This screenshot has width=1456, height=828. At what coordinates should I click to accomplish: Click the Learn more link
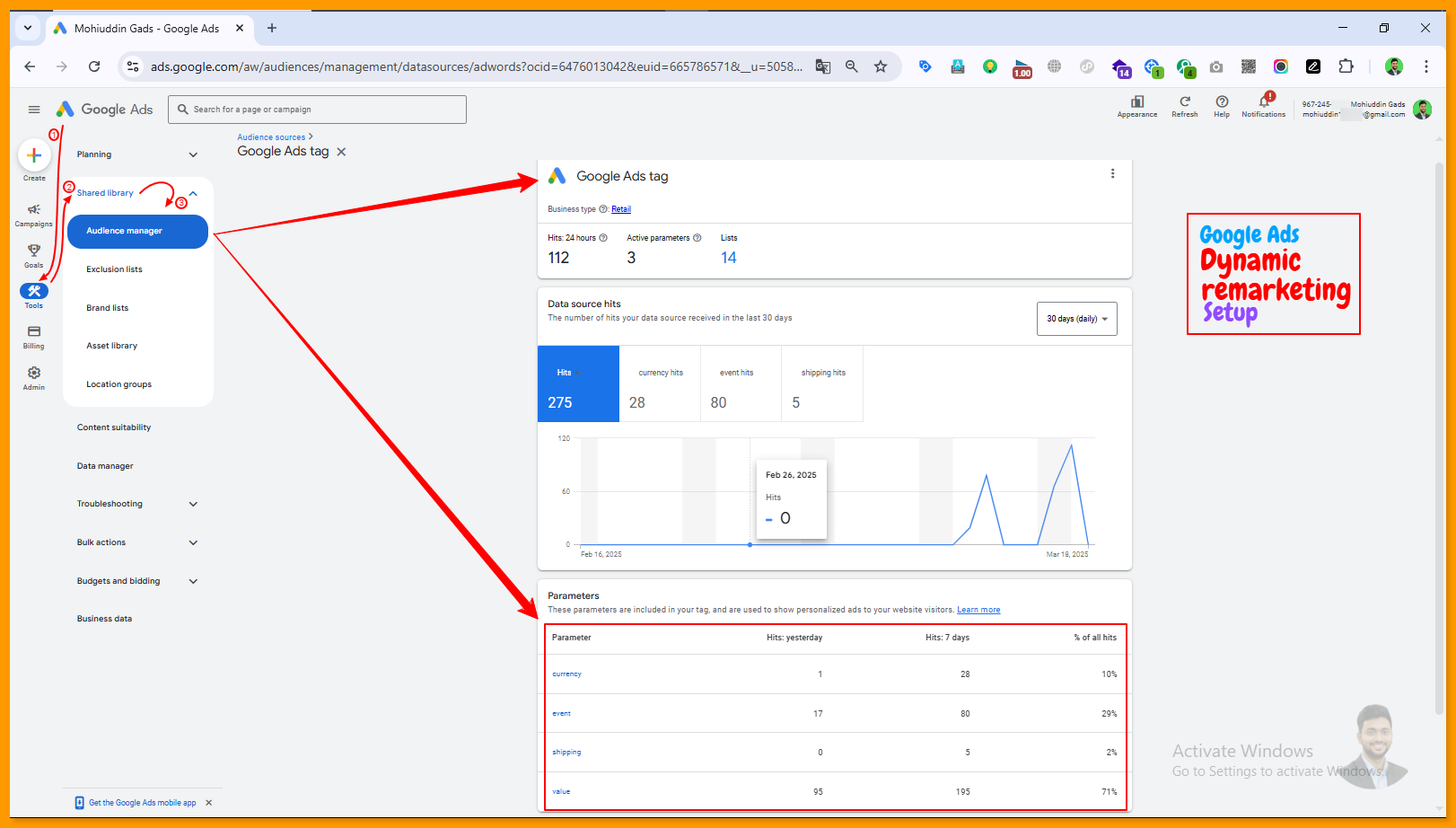(978, 610)
